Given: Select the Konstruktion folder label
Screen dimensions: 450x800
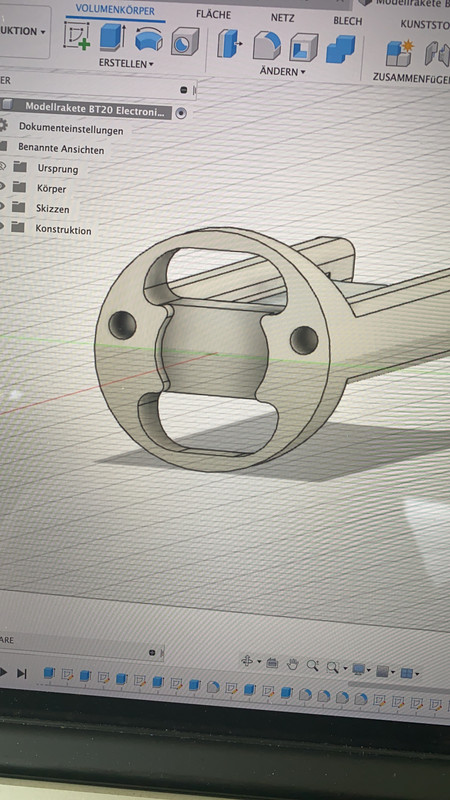Looking at the screenshot, I should (x=63, y=230).
